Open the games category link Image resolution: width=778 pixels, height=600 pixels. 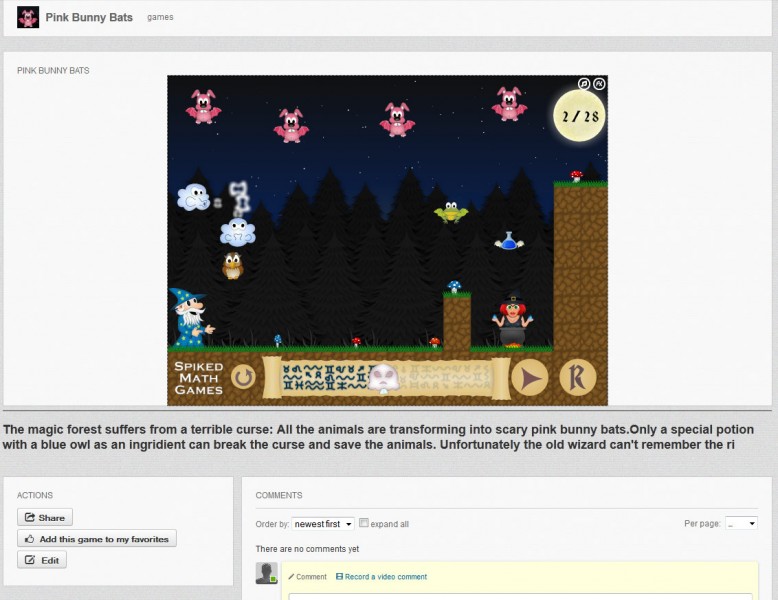160,17
